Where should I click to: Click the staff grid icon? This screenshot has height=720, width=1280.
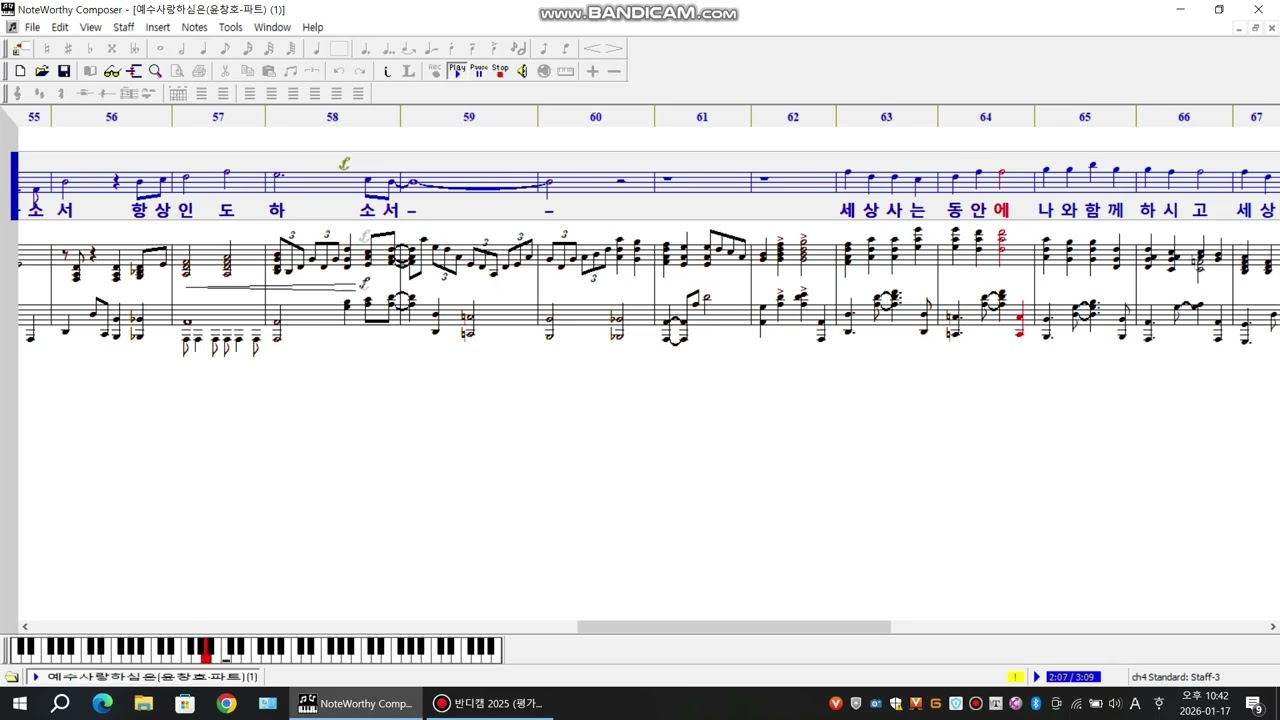(178, 94)
